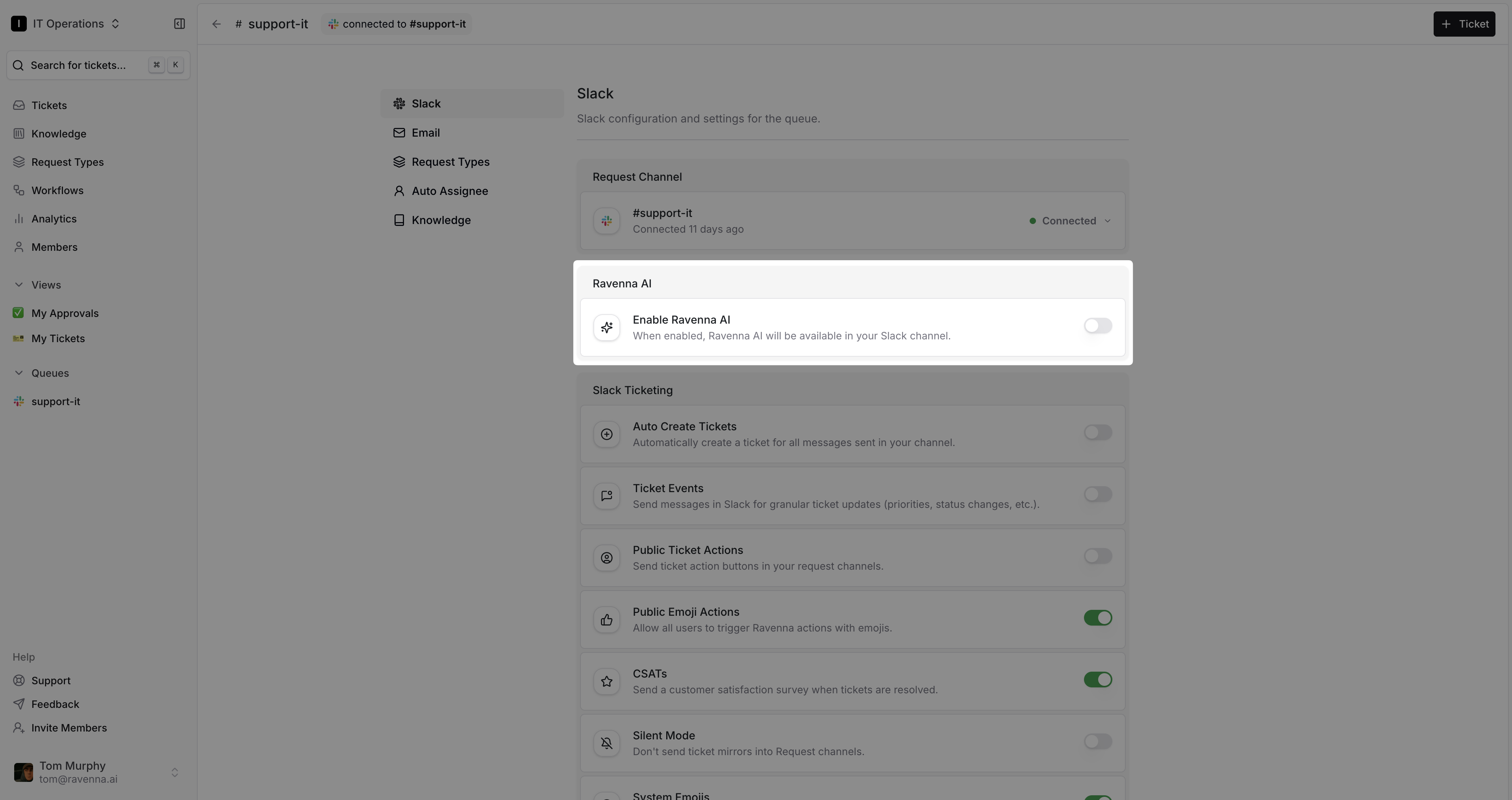Image resolution: width=1512 pixels, height=800 pixels.
Task: Click the Public Emoji Actions thumbs-up icon
Action: pos(606,620)
